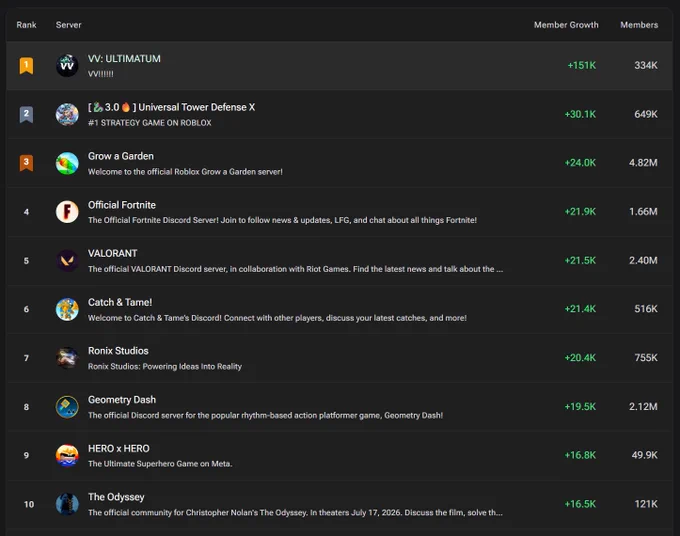Open the Ronix Studios title
This screenshot has width=680, height=536.
[x=118, y=351]
